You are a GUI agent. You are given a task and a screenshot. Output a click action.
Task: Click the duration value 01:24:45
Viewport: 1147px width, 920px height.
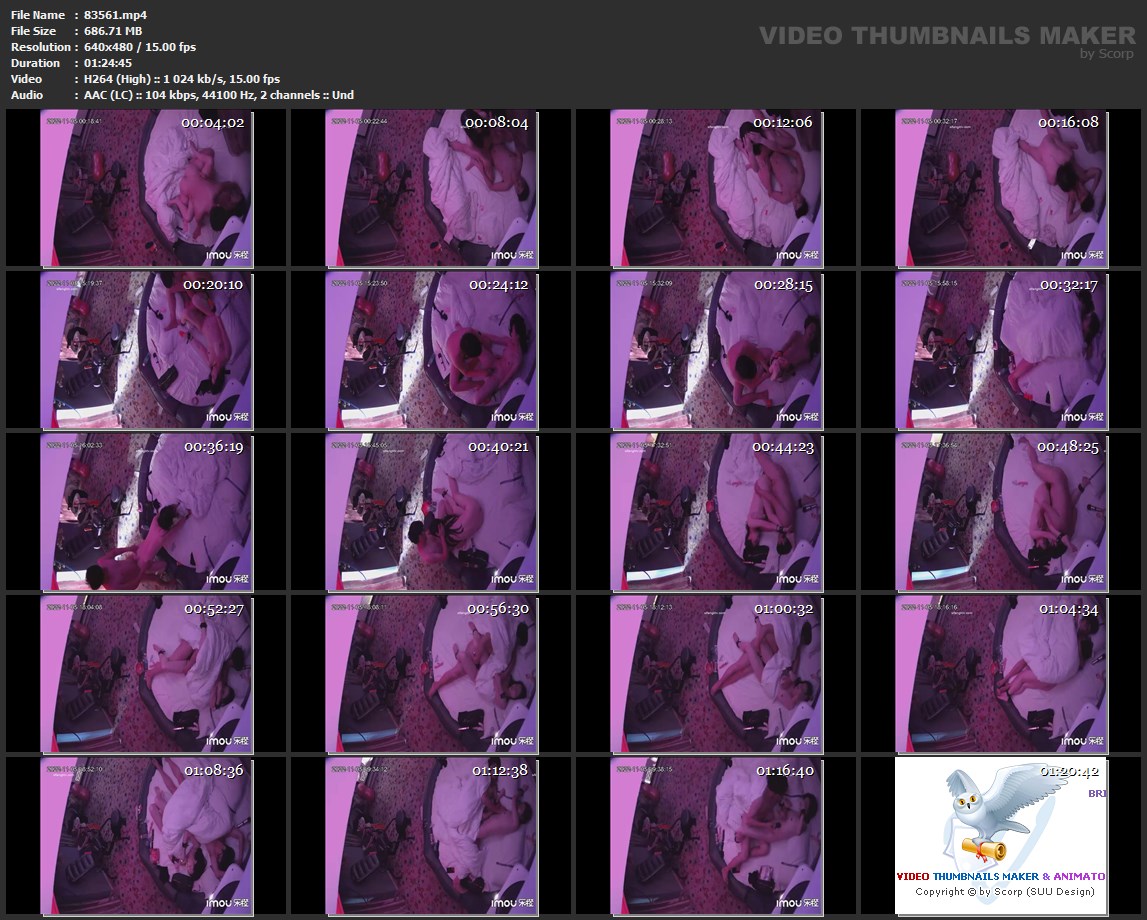108,63
